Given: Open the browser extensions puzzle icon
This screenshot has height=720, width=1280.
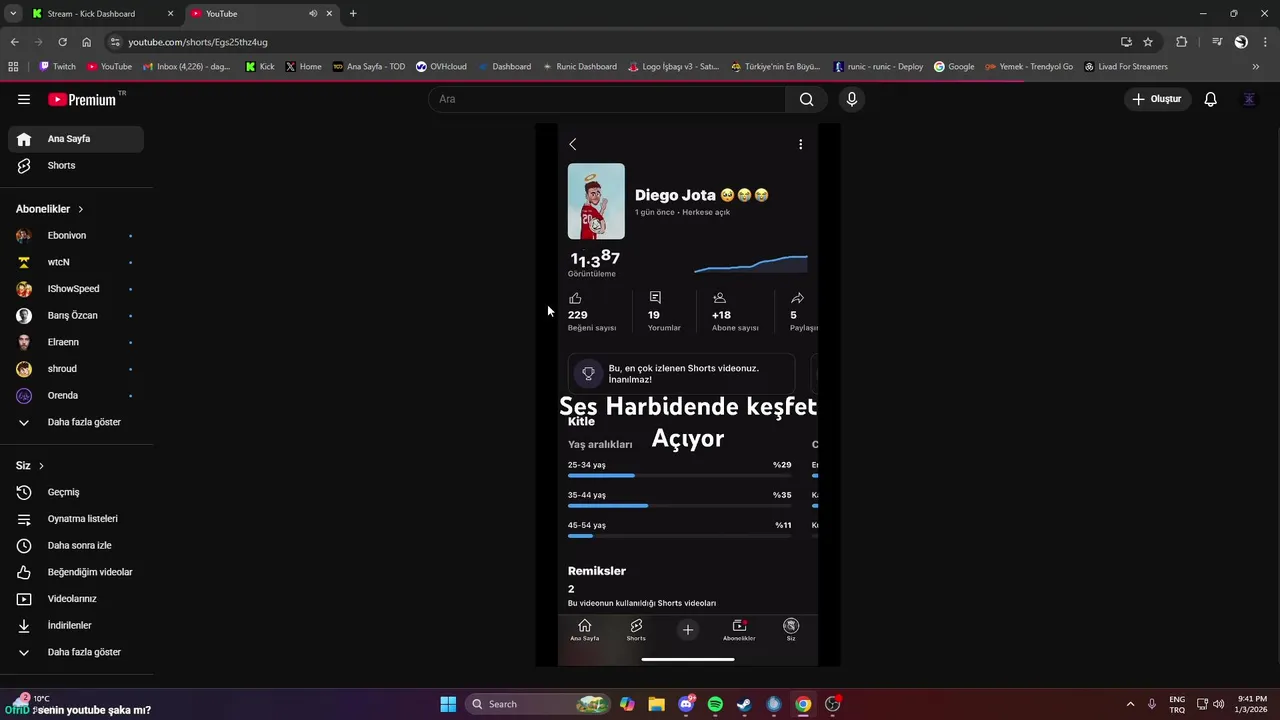Looking at the screenshot, I should click(x=1182, y=42).
